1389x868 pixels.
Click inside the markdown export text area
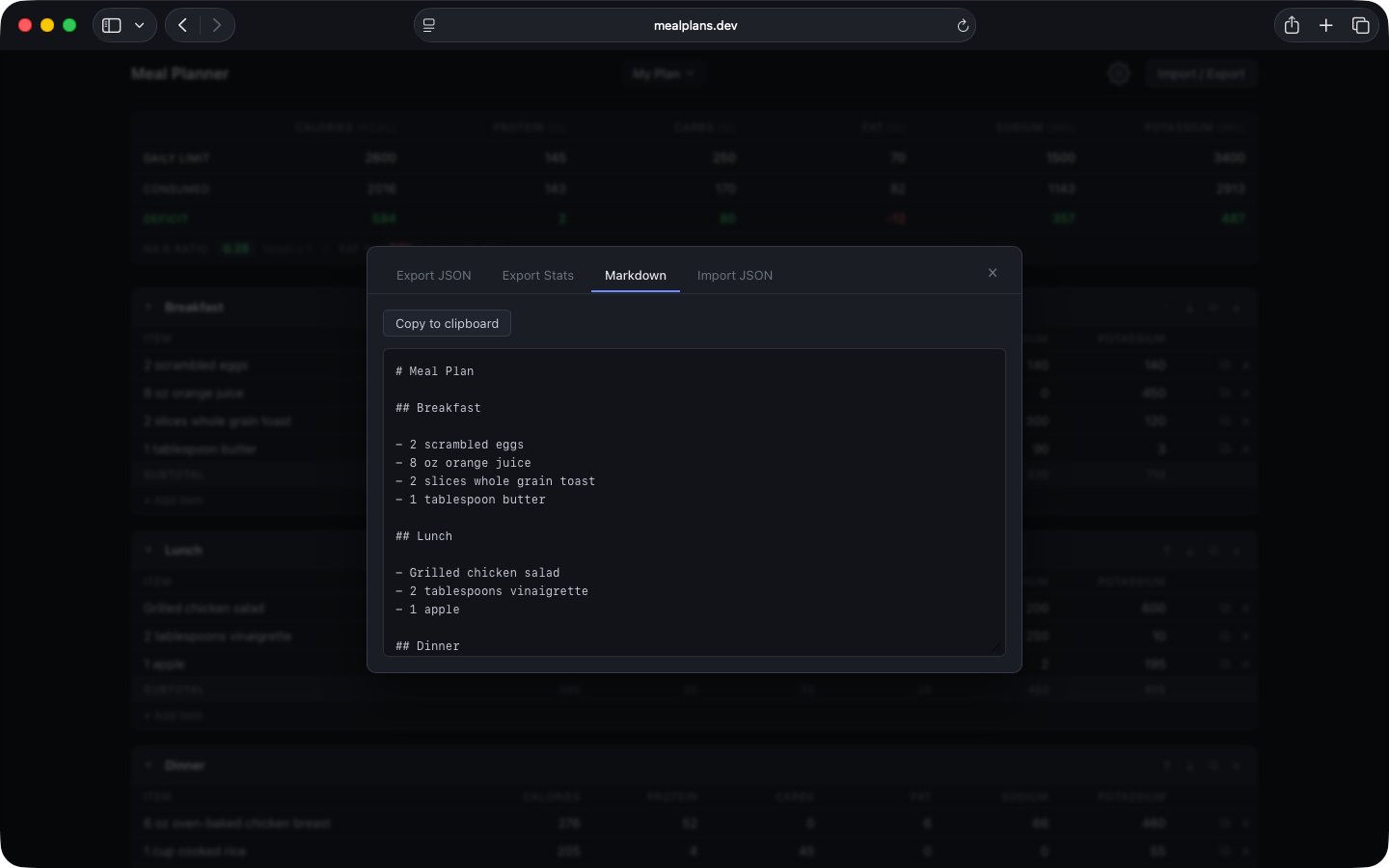pos(694,502)
